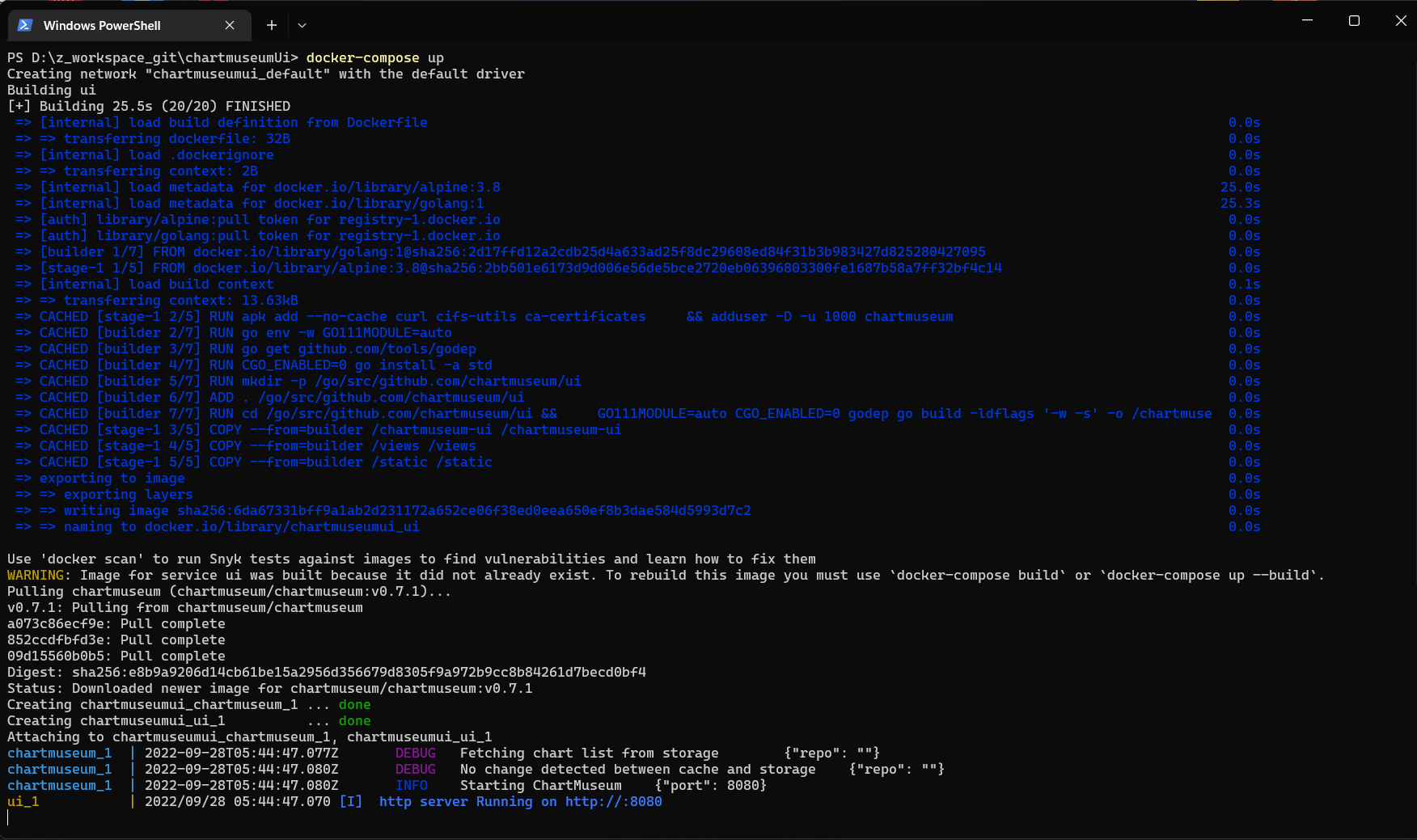Image resolution: width=1417 pixels, height=840 pixels.
Task: Maximize the terminal window
Action: click(x=1354, y=20)
